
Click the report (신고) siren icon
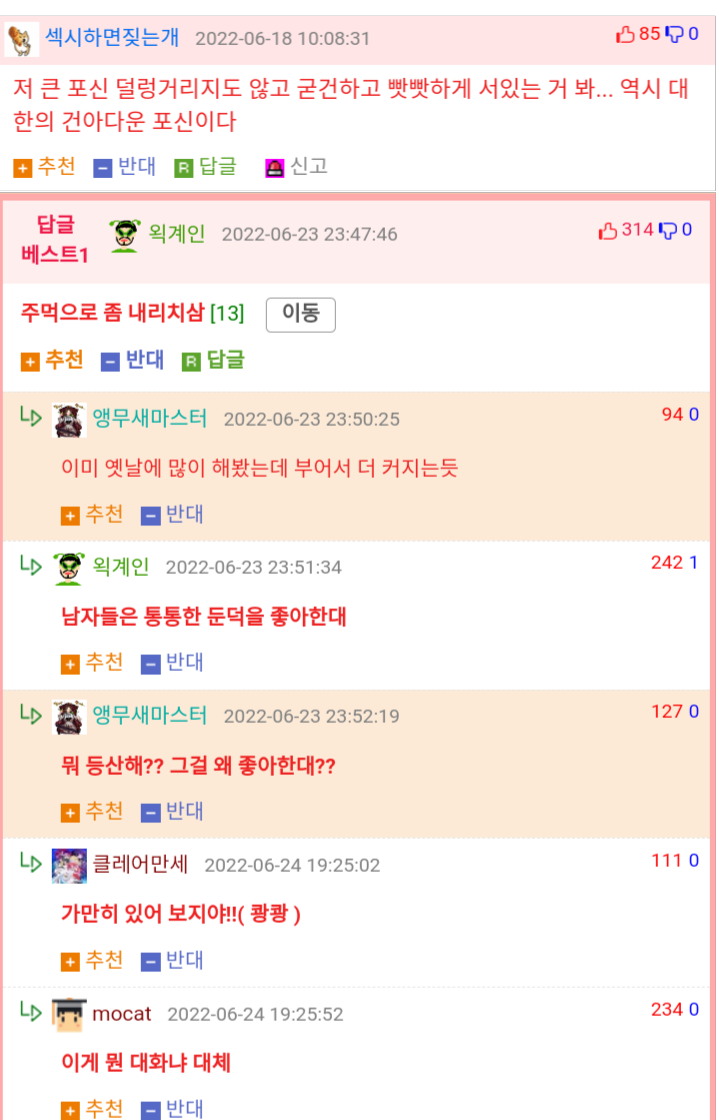pyautogui.click(x=275, y=168)
